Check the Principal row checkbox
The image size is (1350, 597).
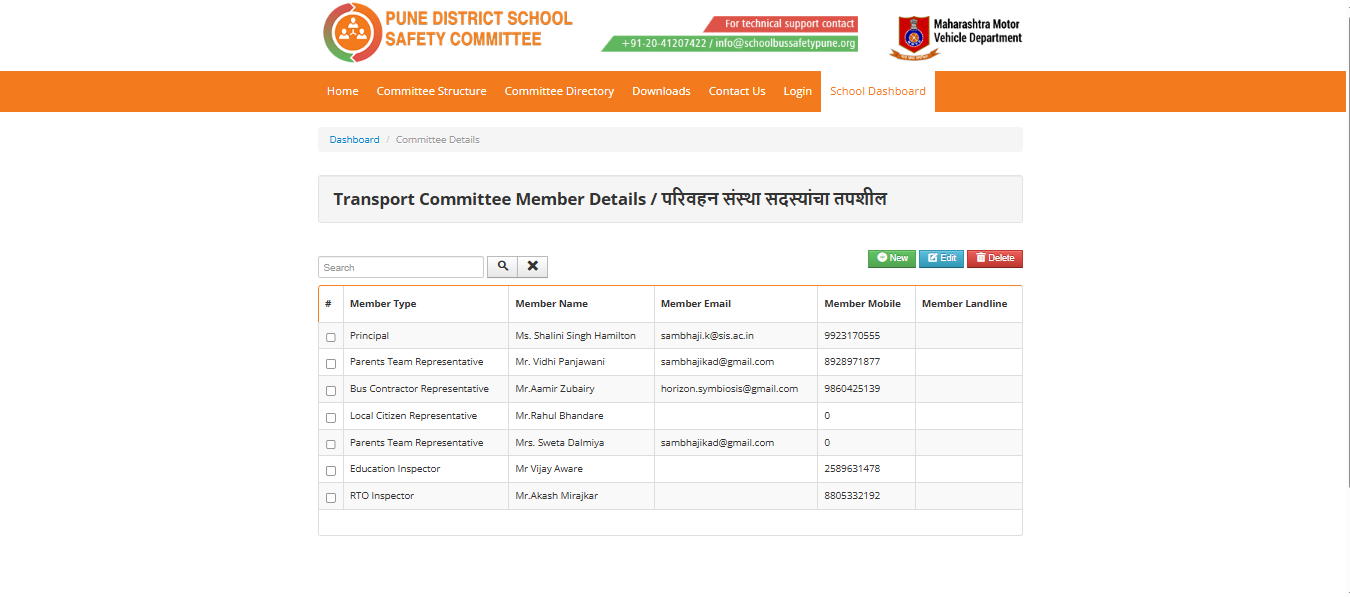pos(331,337)
